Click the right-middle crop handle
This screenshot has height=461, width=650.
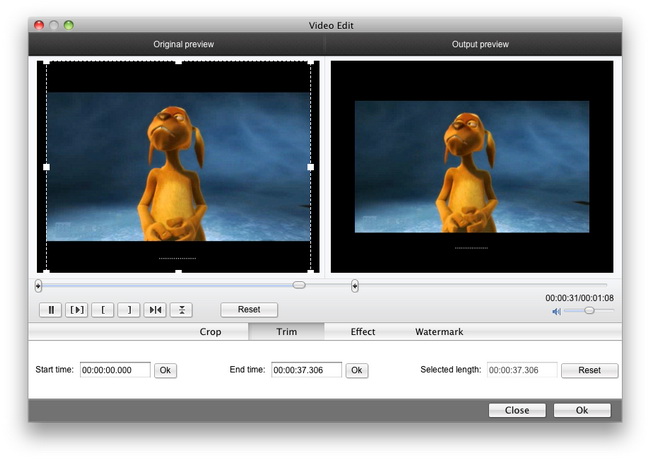[310, 167]
